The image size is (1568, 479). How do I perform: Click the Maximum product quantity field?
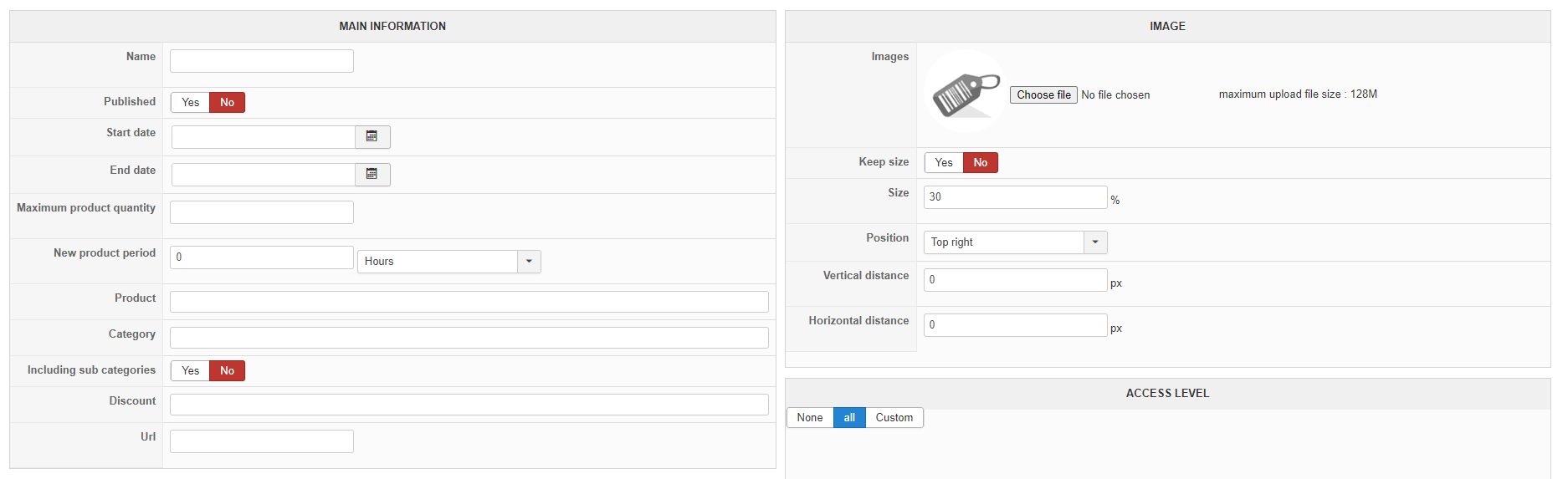[x=262, y=212]
